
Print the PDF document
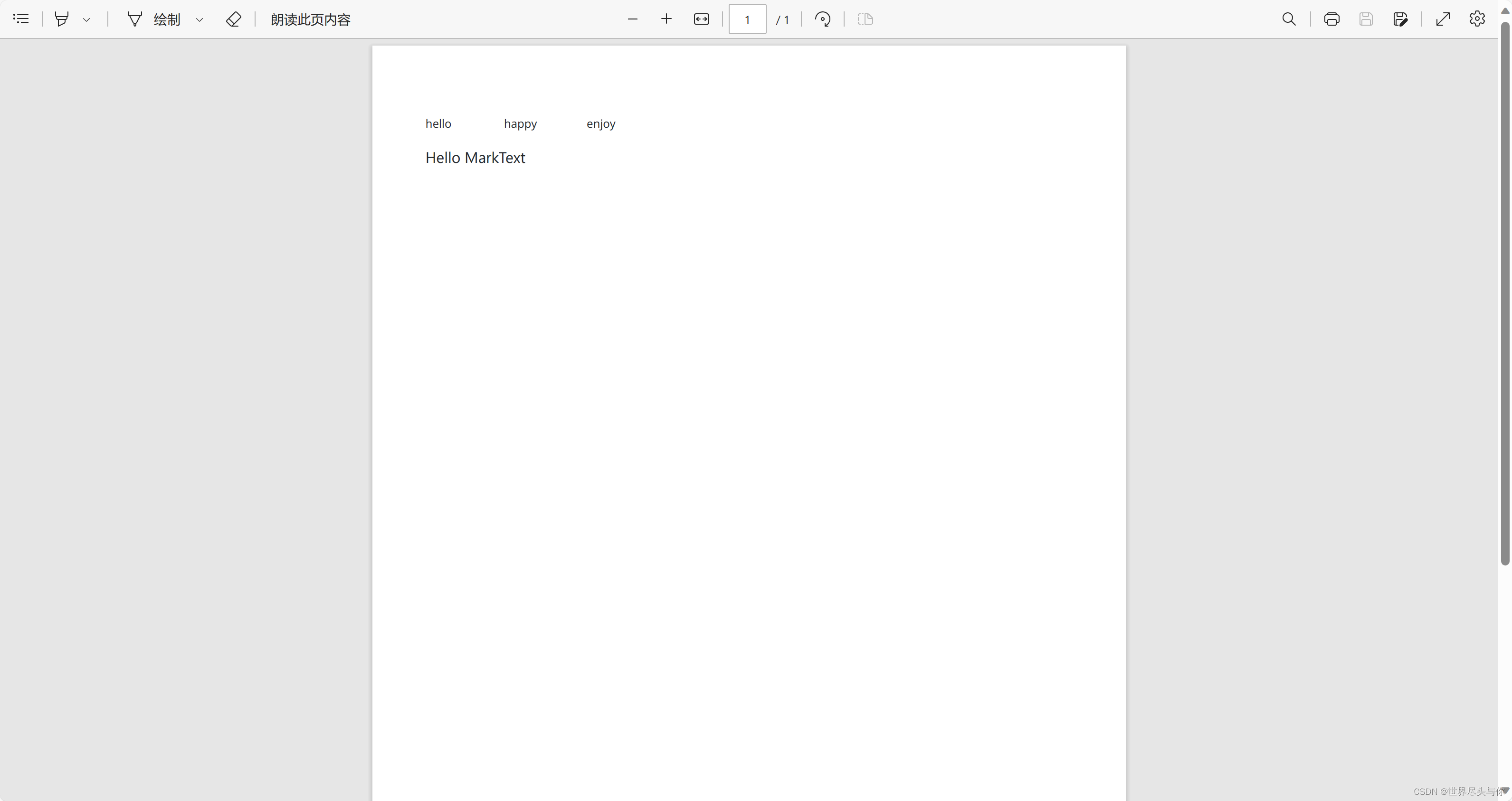[1331, 19]
